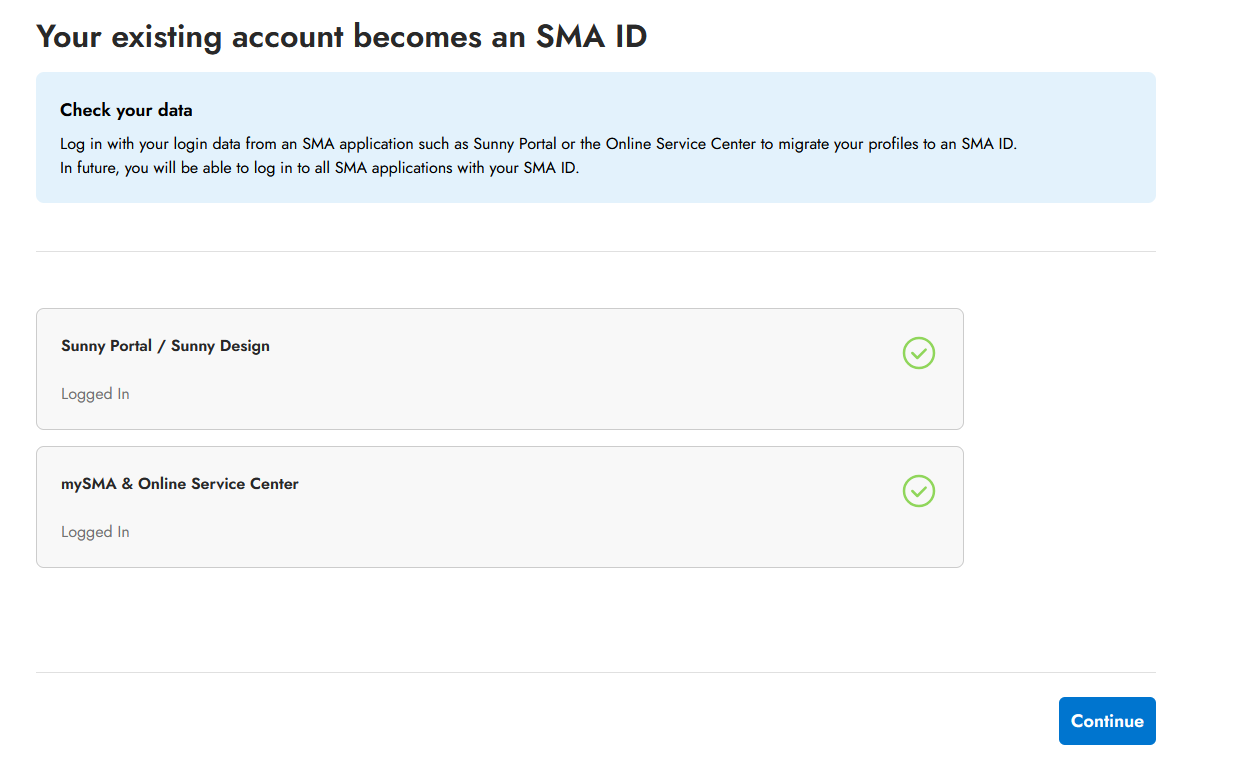Click the Logged In status under Sunny Portal
Viewport: 1254px width, 777px height.
95,393
